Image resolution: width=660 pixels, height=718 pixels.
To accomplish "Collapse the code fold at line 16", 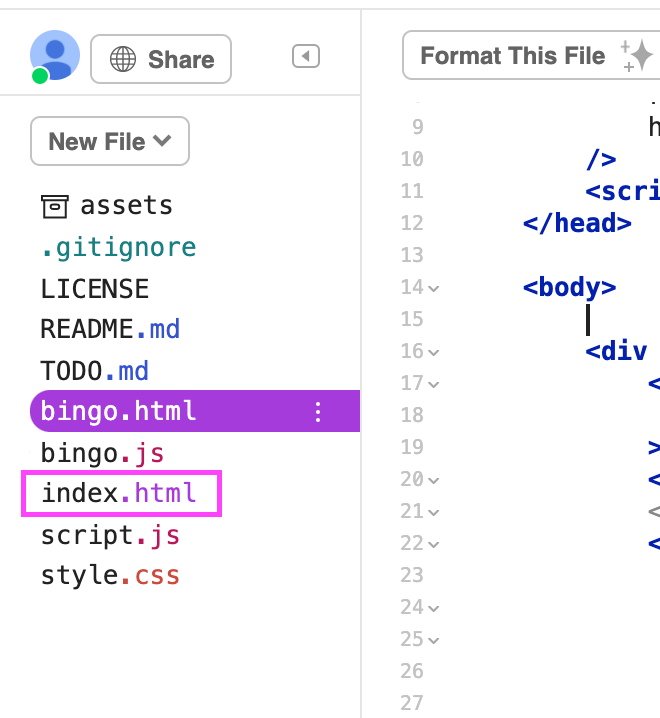I will 434,352.
